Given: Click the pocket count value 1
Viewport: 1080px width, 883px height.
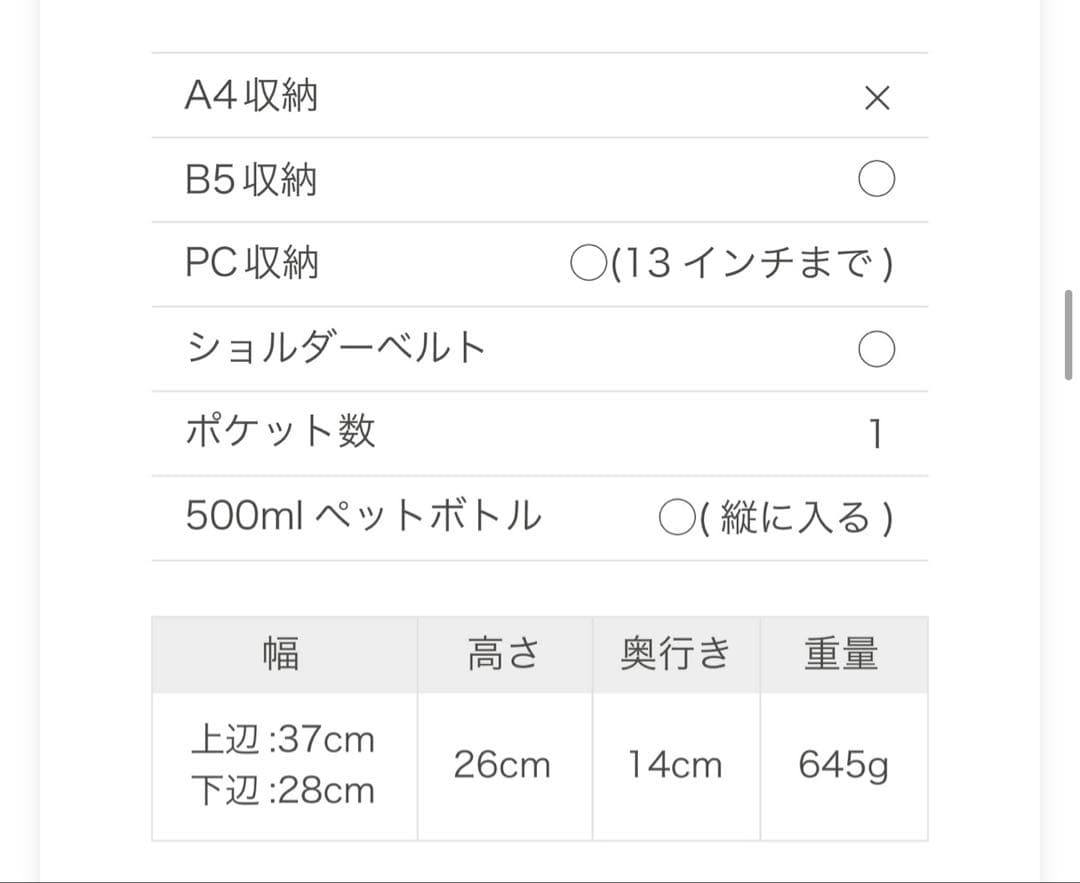Looking at the screenshot, I should pyautogui.click(x=876, y=433).
